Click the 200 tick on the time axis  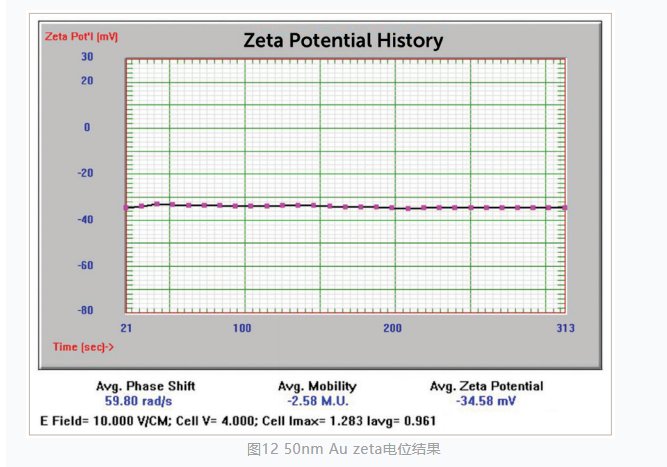pos(392,328)
